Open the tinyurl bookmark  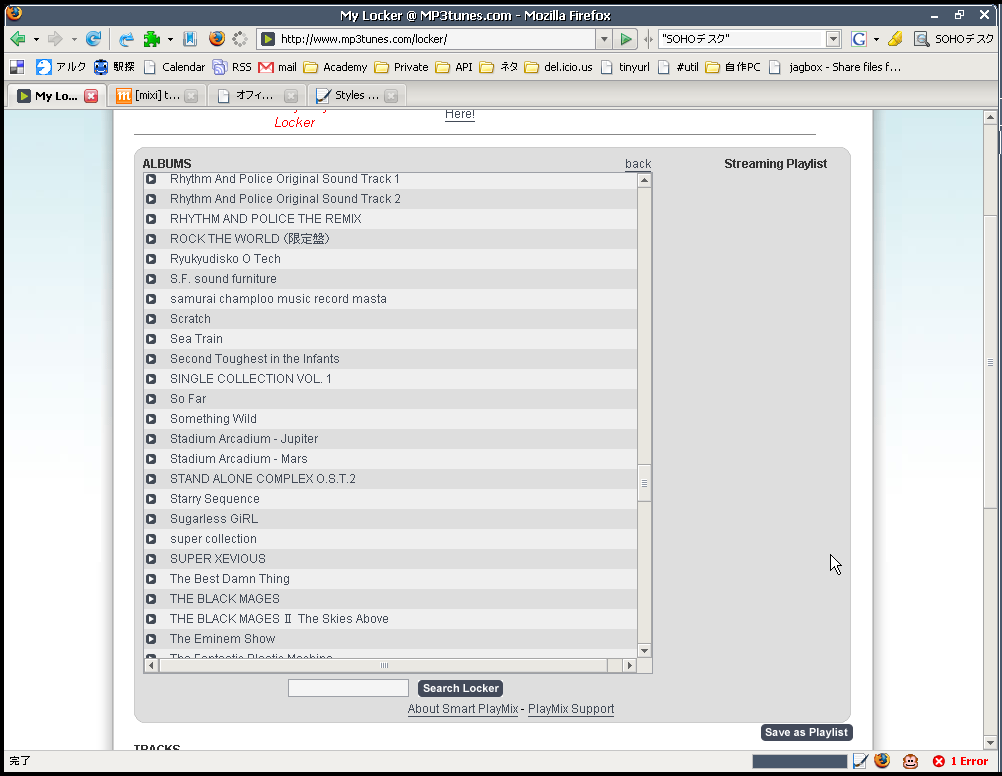pyautogui.click(x=625, y=67)
